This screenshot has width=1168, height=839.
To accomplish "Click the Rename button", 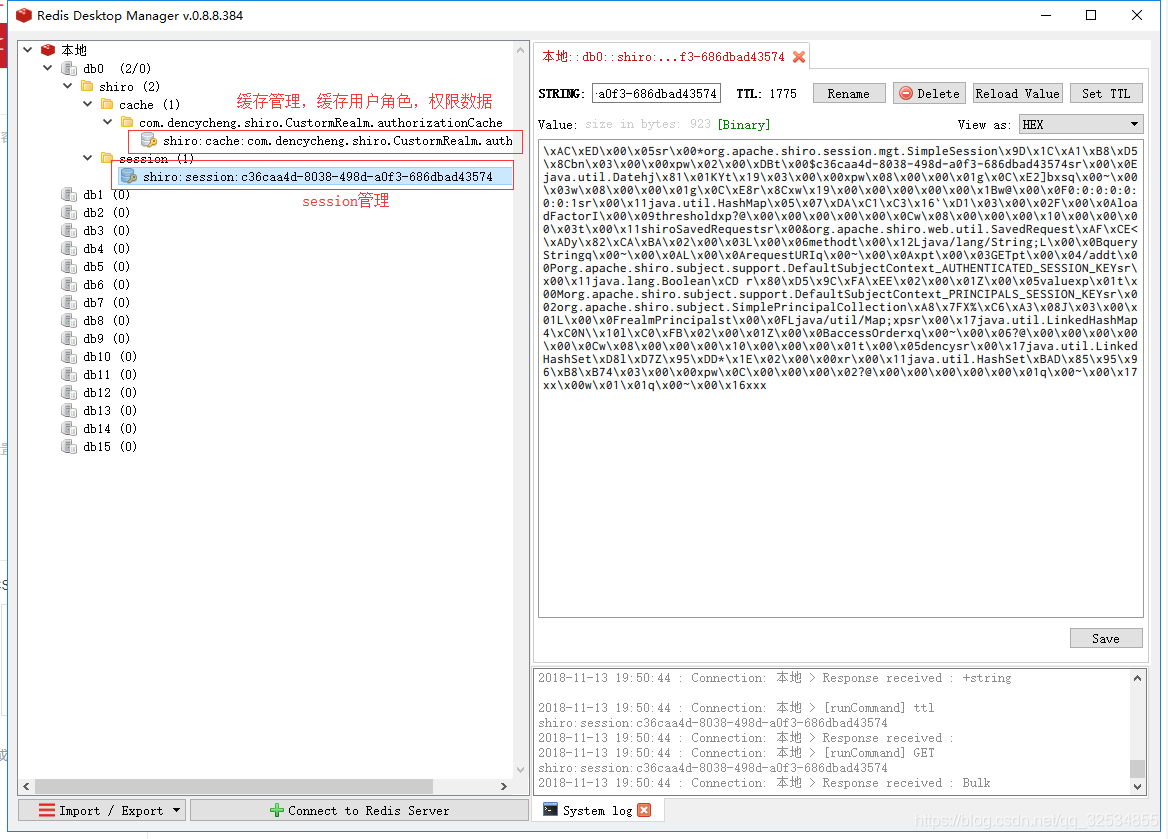I will point(849,93).
